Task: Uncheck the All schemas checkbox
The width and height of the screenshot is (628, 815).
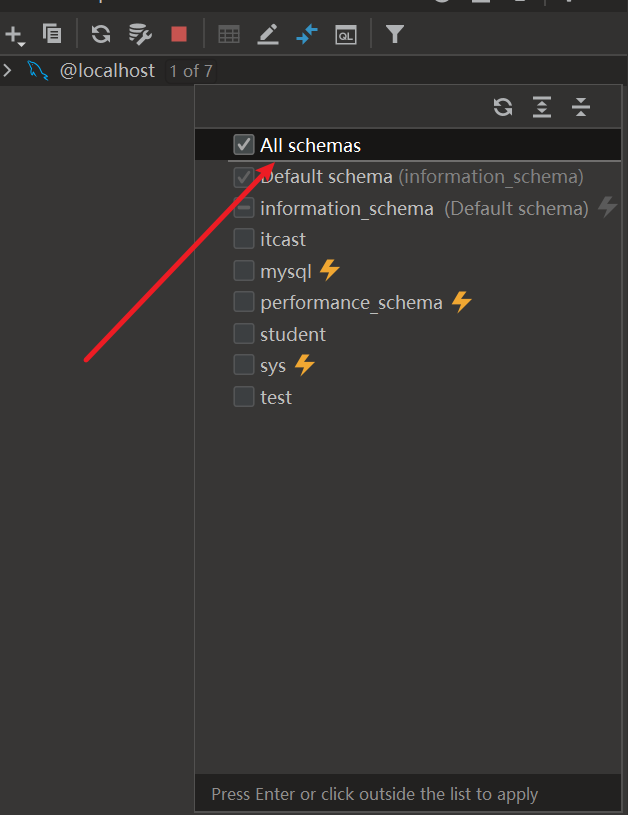Action: tap(244, 145)
